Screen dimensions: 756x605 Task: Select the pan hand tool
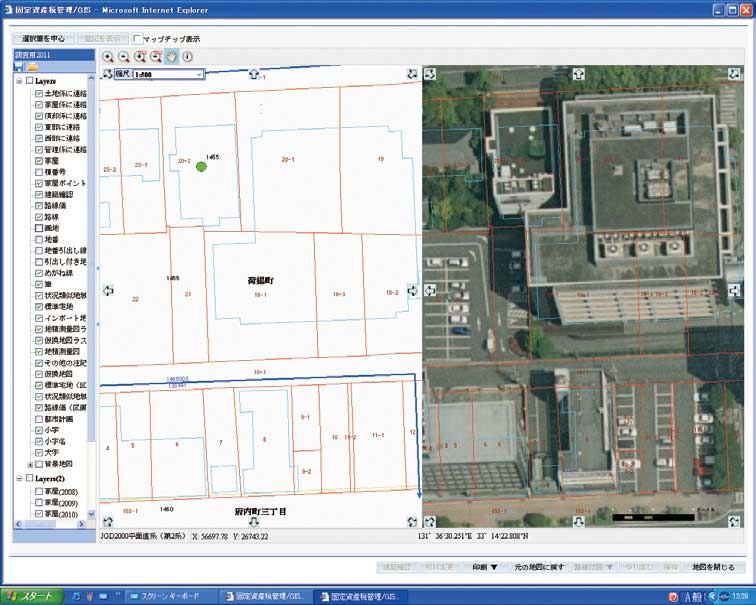(171, 57)
